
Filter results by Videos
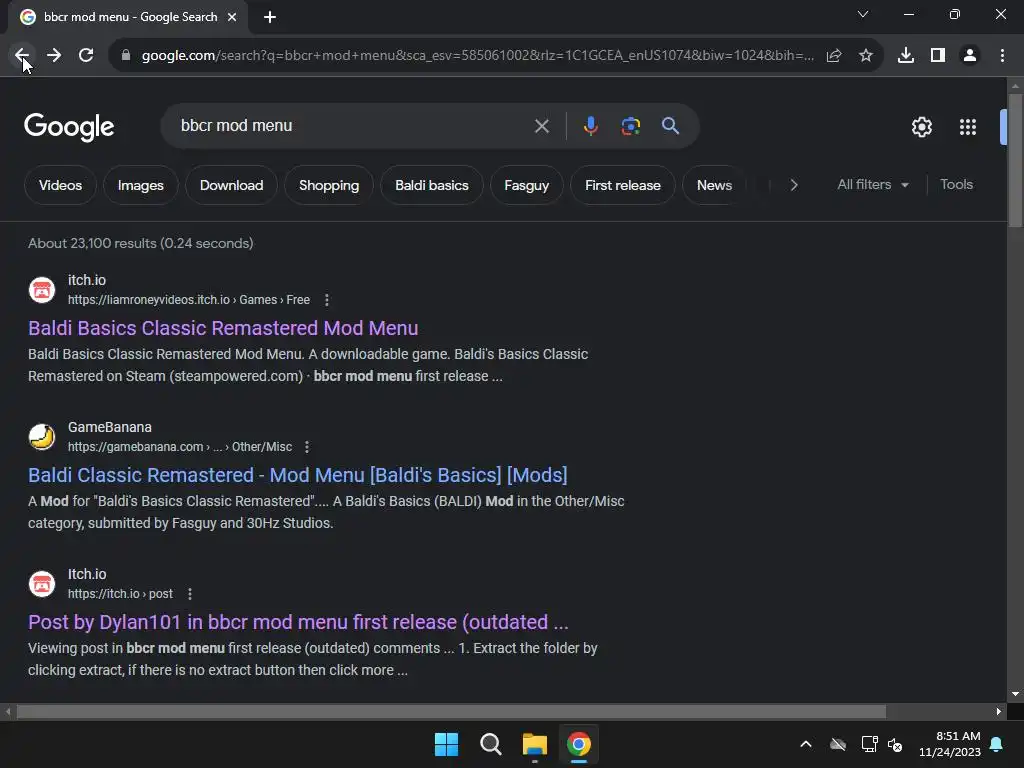[x=60, y=185]
